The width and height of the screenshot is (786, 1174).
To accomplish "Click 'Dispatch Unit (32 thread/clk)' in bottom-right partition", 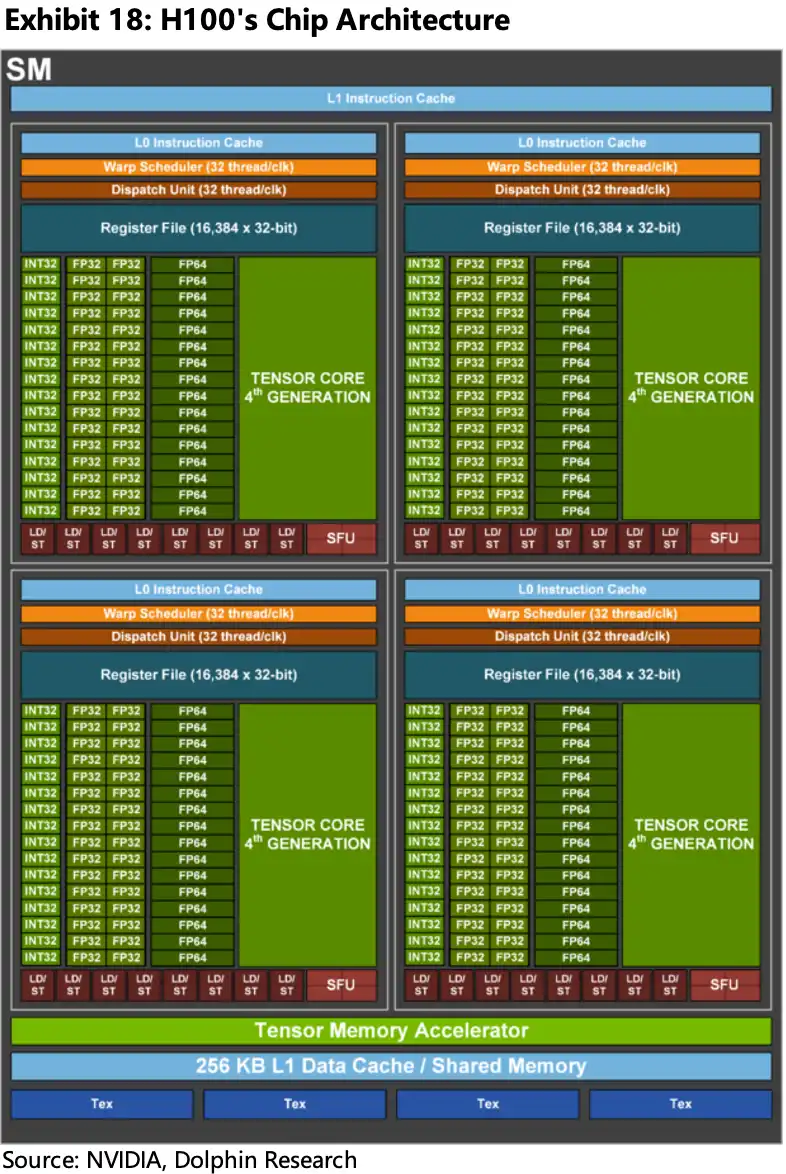I will (x=582, y=637).
